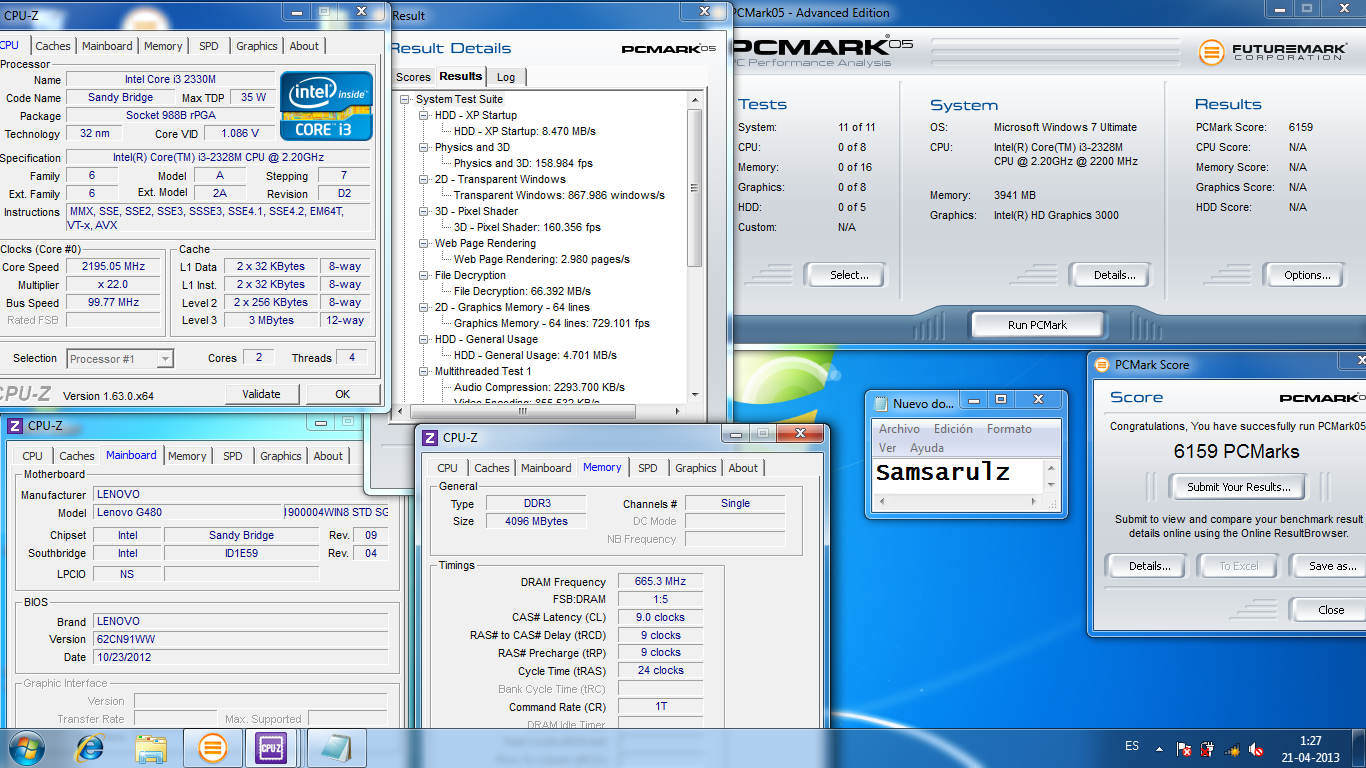Viewport: 1366px width, 768px height.
Task: Click the Run PCMark button
Action: pos(1037,325)
